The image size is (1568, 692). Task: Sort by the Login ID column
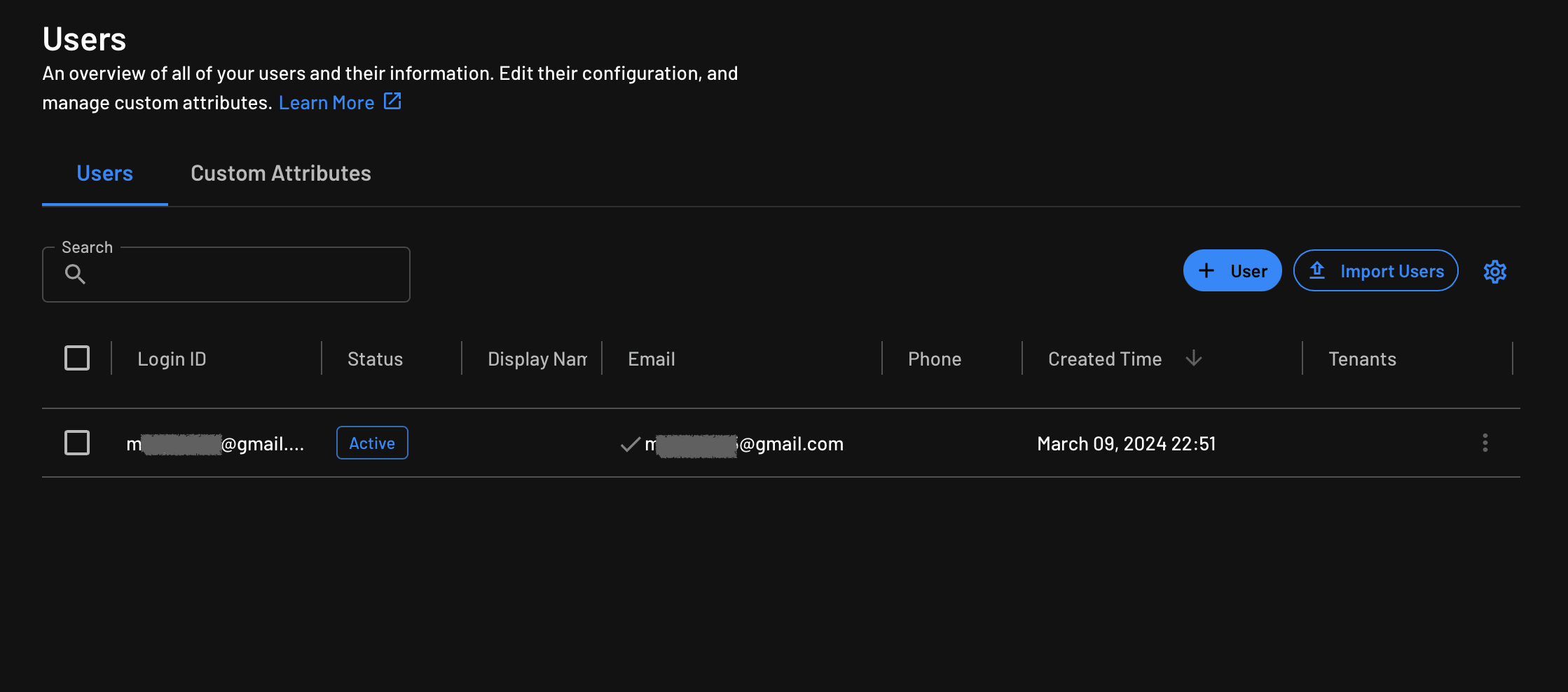(172, 359)
